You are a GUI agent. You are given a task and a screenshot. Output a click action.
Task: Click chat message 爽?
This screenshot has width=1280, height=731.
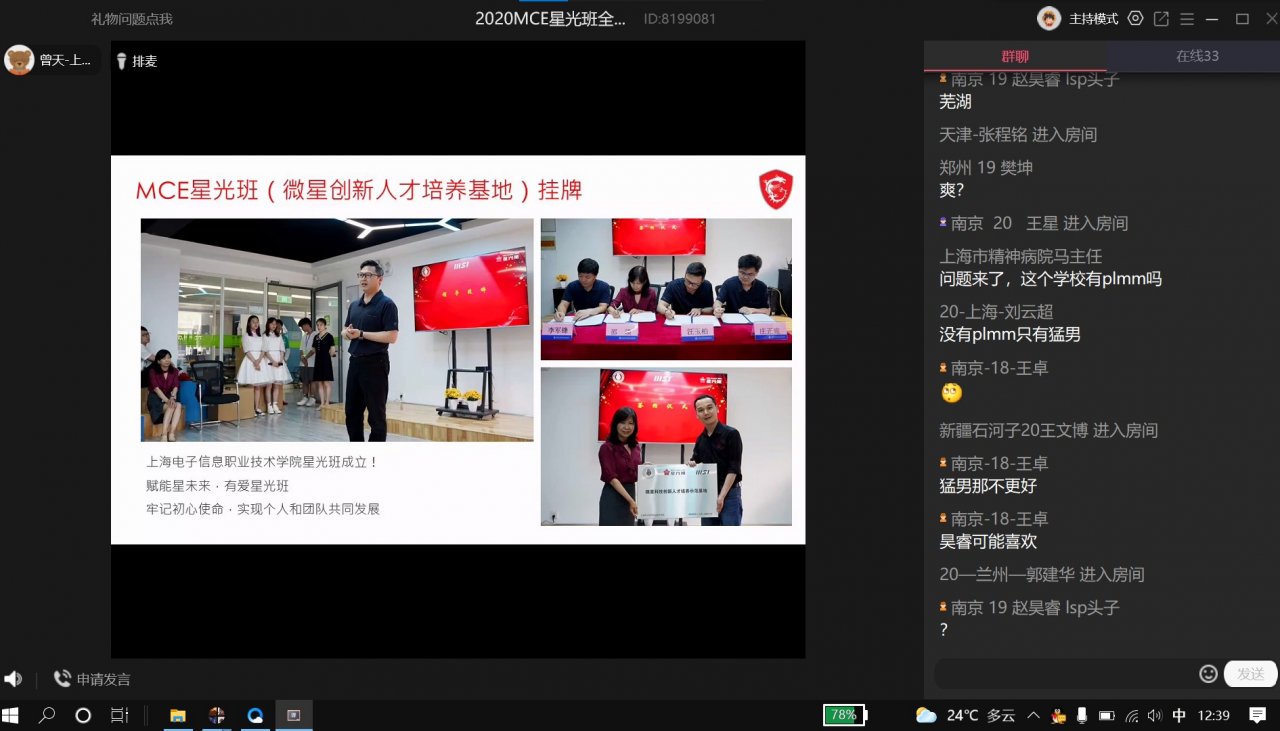click(x=951, y=190)
